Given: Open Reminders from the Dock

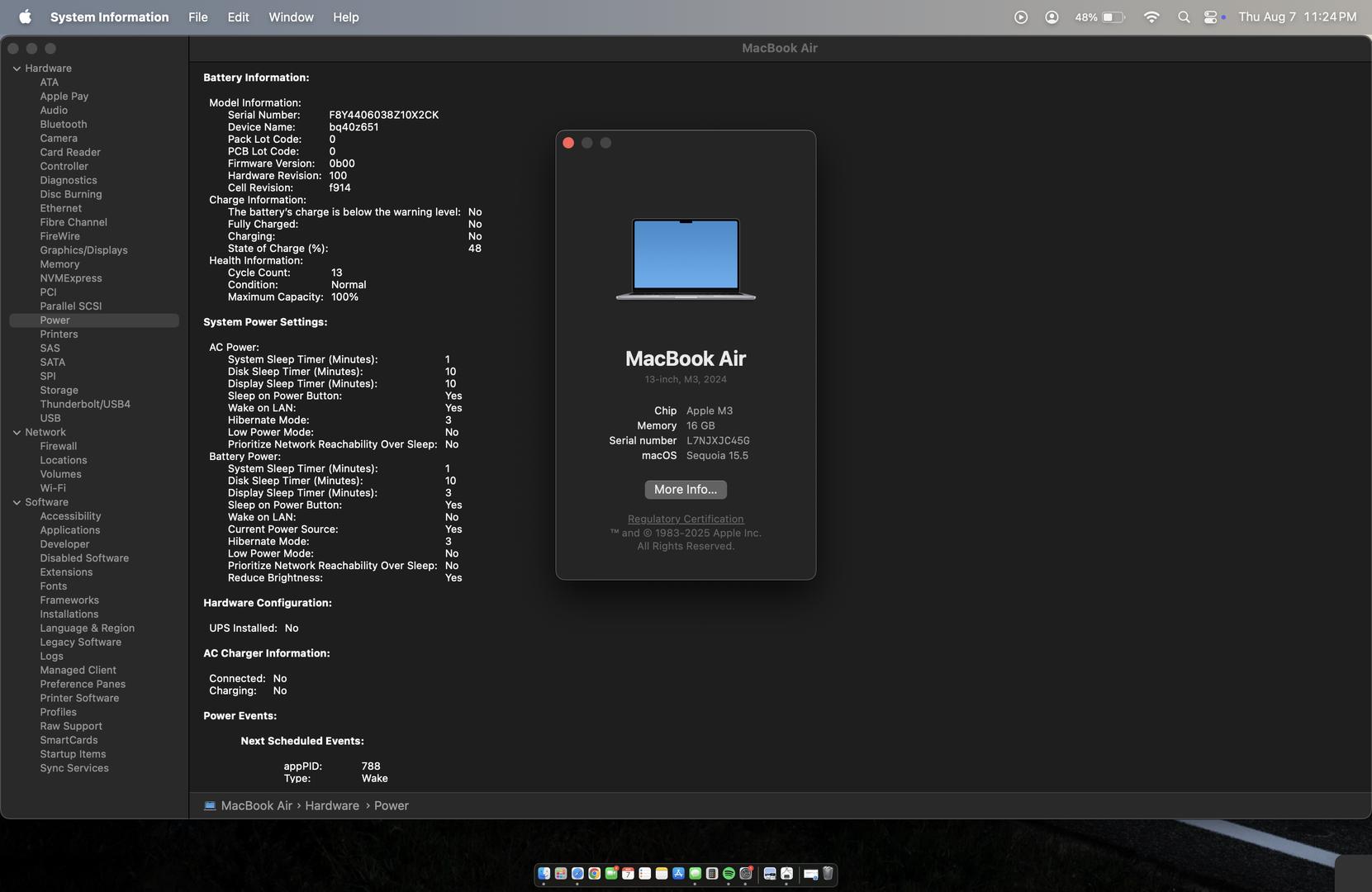Looking at the screenshot, I should click(x=645, y=873).
